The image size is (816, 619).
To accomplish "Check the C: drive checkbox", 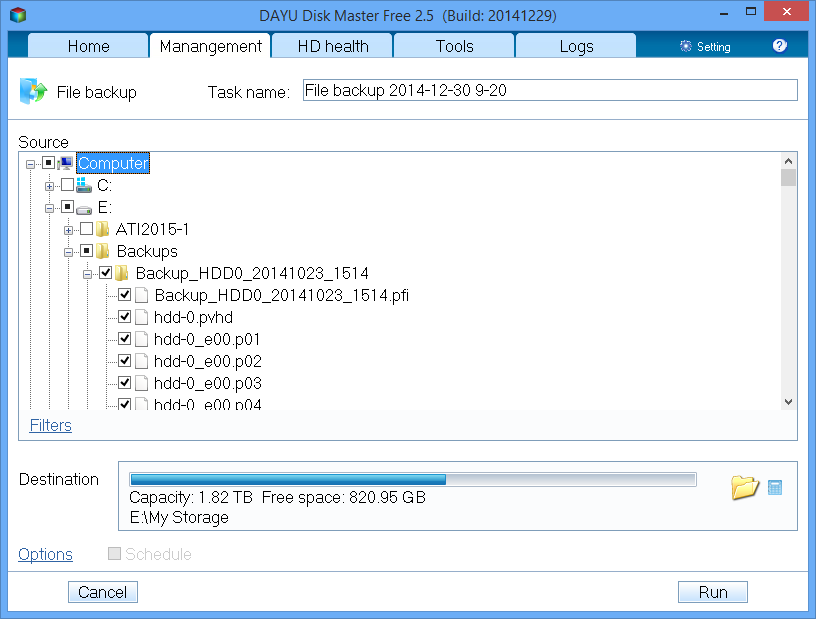I will coord(68,185).
